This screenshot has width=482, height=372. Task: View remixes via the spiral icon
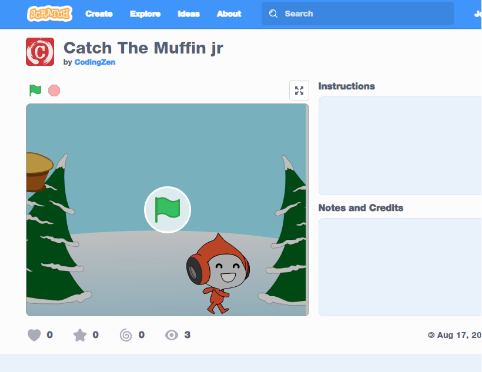126,335
